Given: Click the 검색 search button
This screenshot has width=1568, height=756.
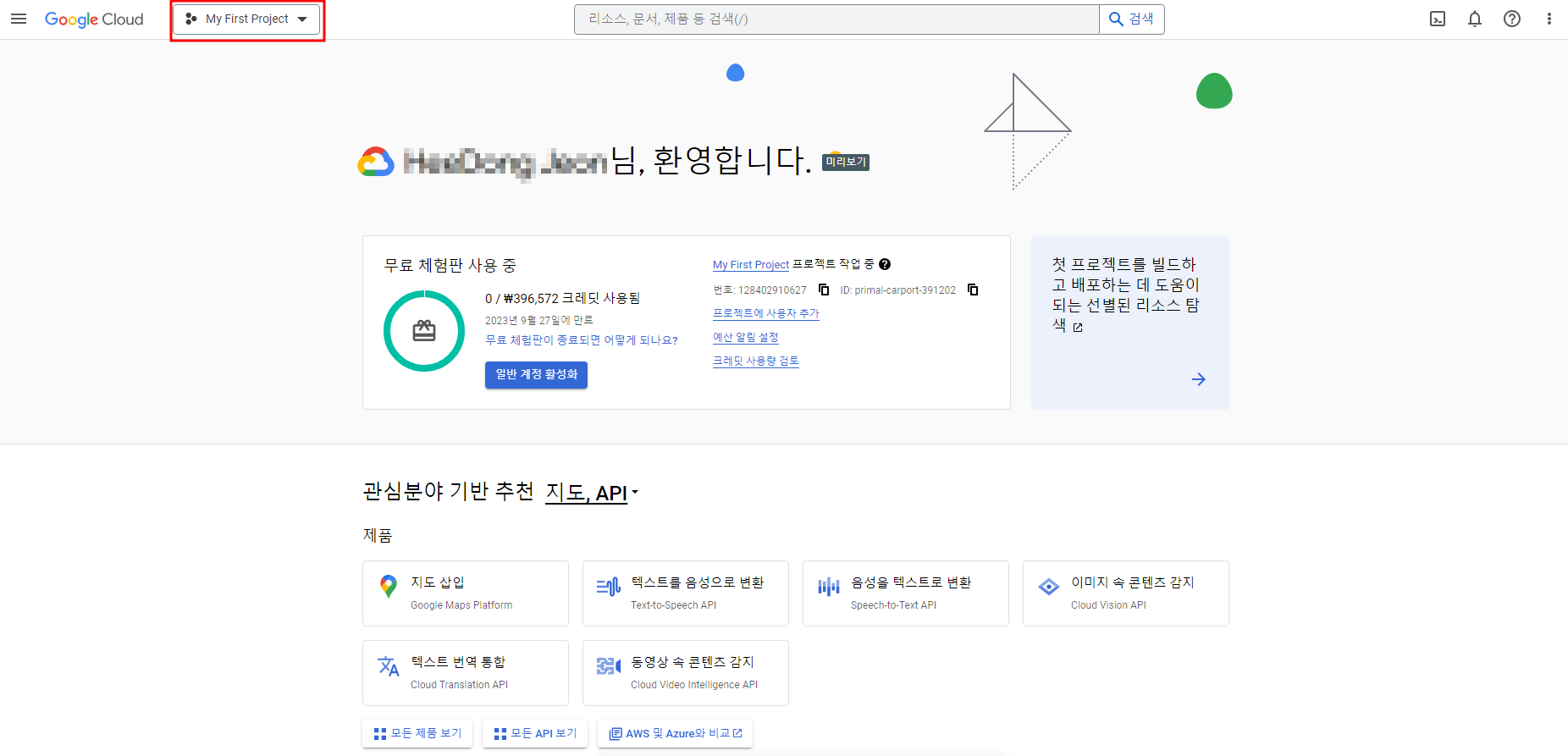Looking at the screenshot, I should [1132, 19].
